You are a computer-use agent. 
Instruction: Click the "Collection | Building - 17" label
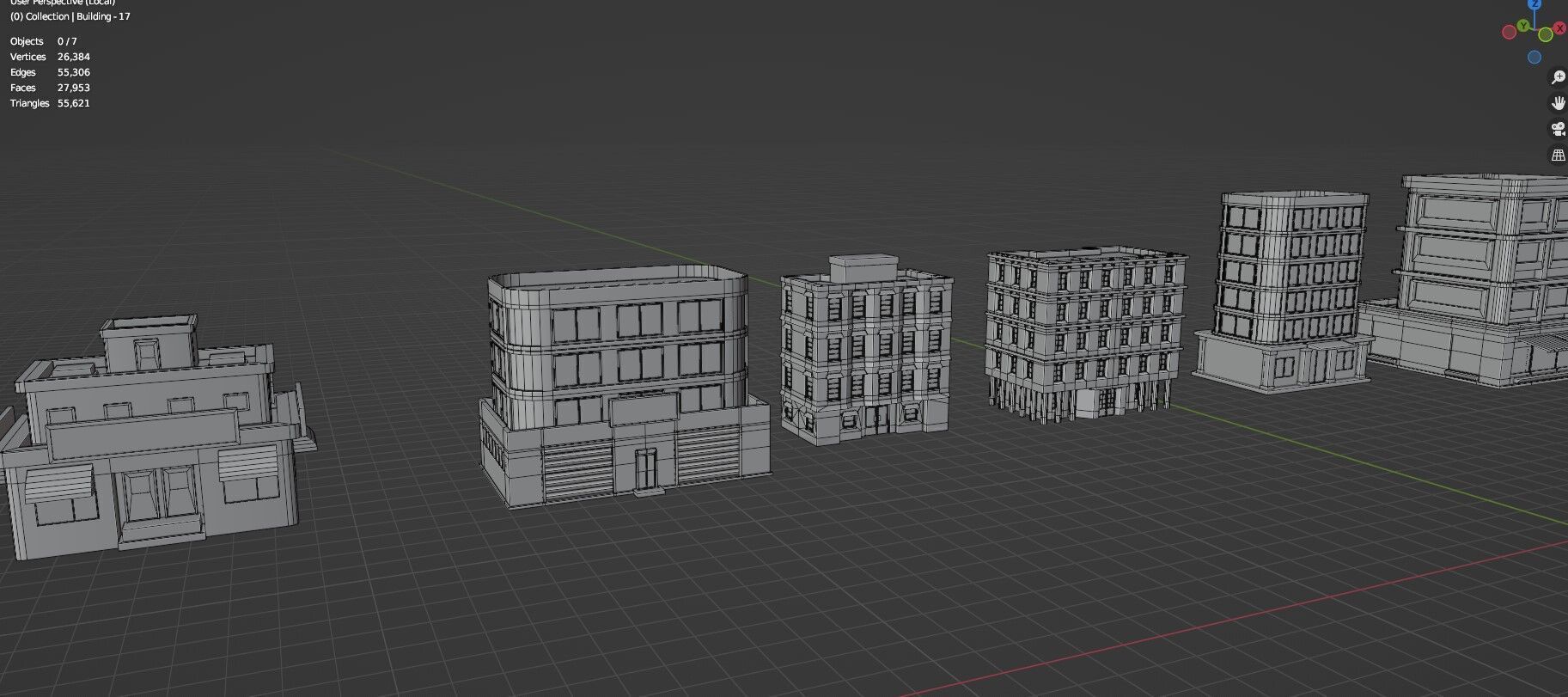coord(78,16)
